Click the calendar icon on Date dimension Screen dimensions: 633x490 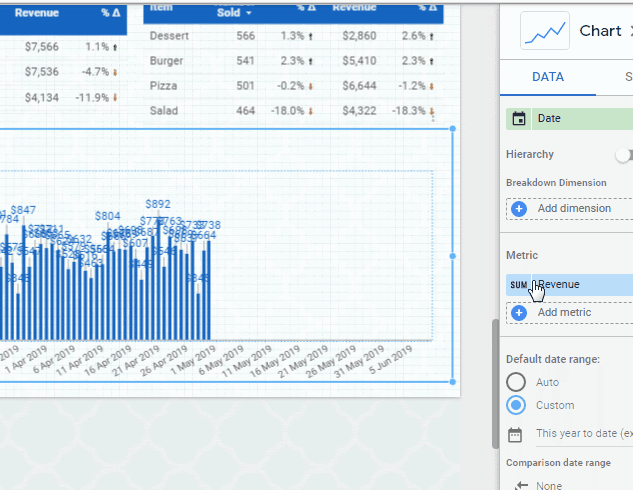(x=519, y=119)
